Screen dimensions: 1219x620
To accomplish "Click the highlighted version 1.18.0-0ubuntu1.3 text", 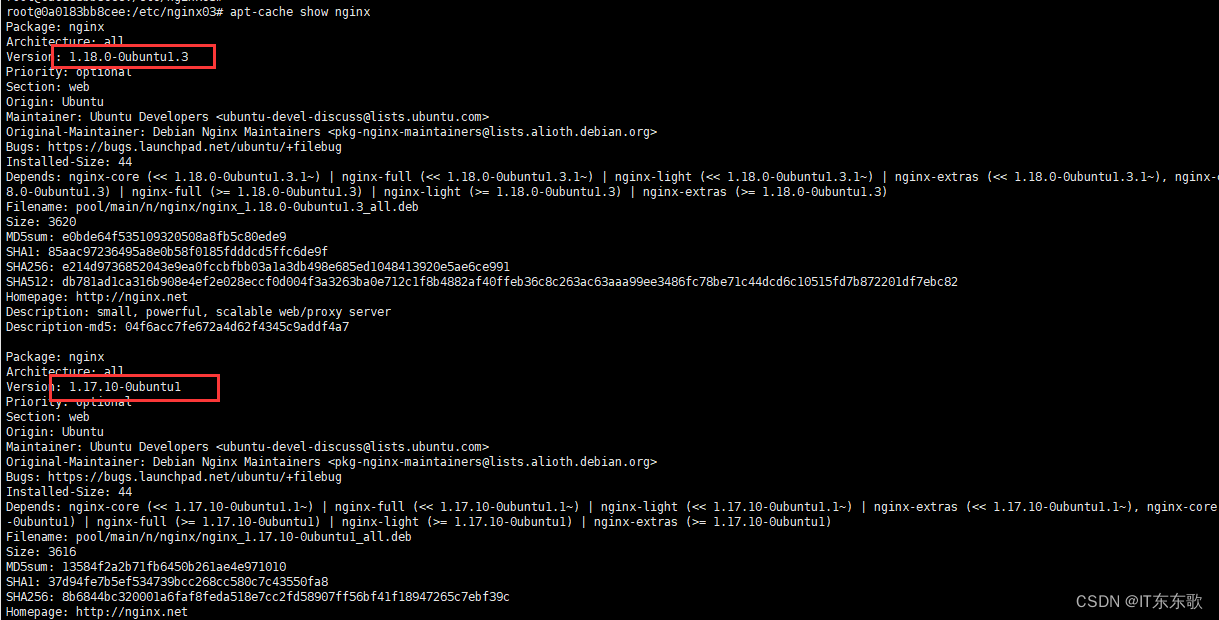I will coord(128,57).
